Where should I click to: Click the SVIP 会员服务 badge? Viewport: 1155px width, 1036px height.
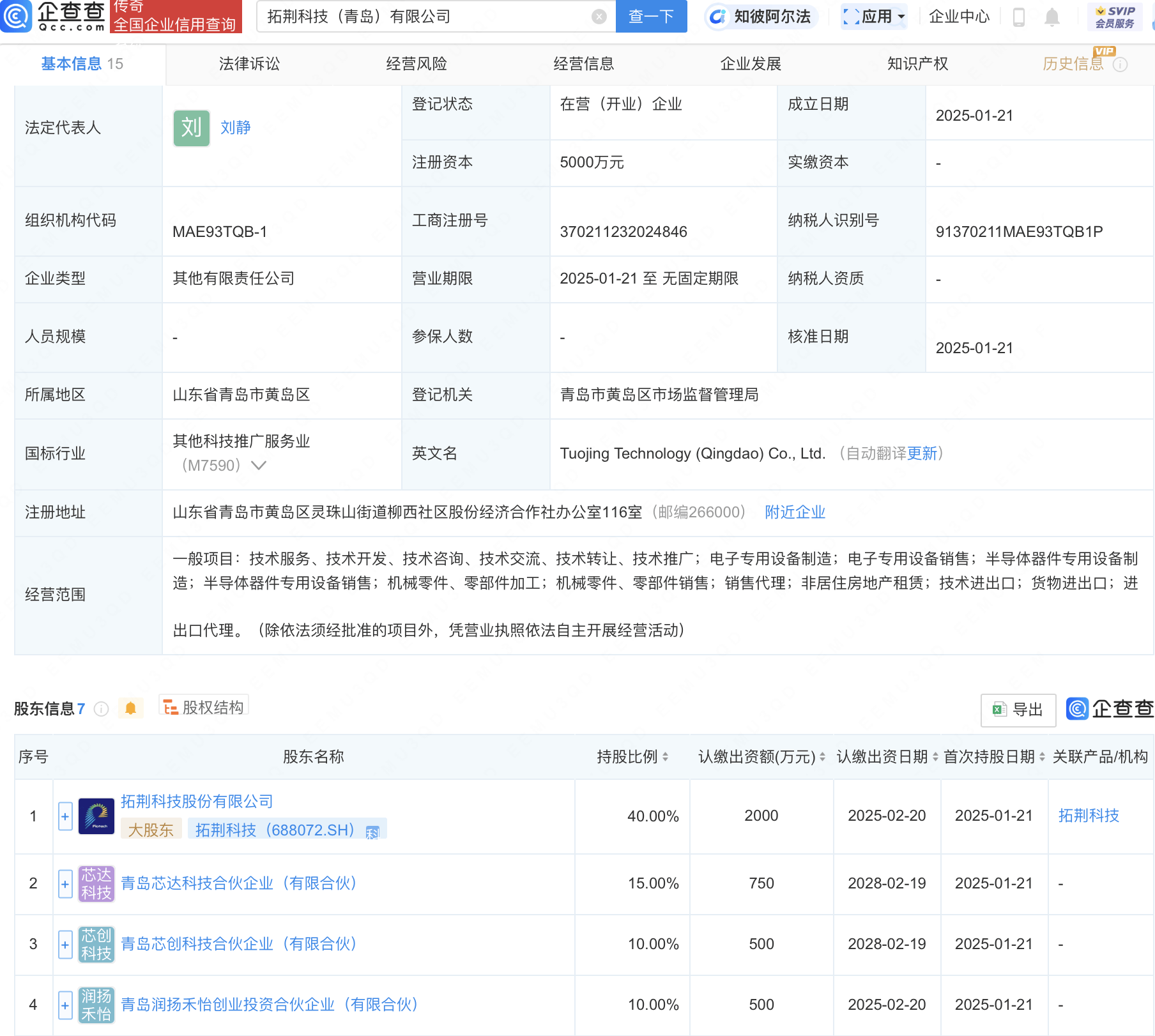click(x=1114, y=17)
